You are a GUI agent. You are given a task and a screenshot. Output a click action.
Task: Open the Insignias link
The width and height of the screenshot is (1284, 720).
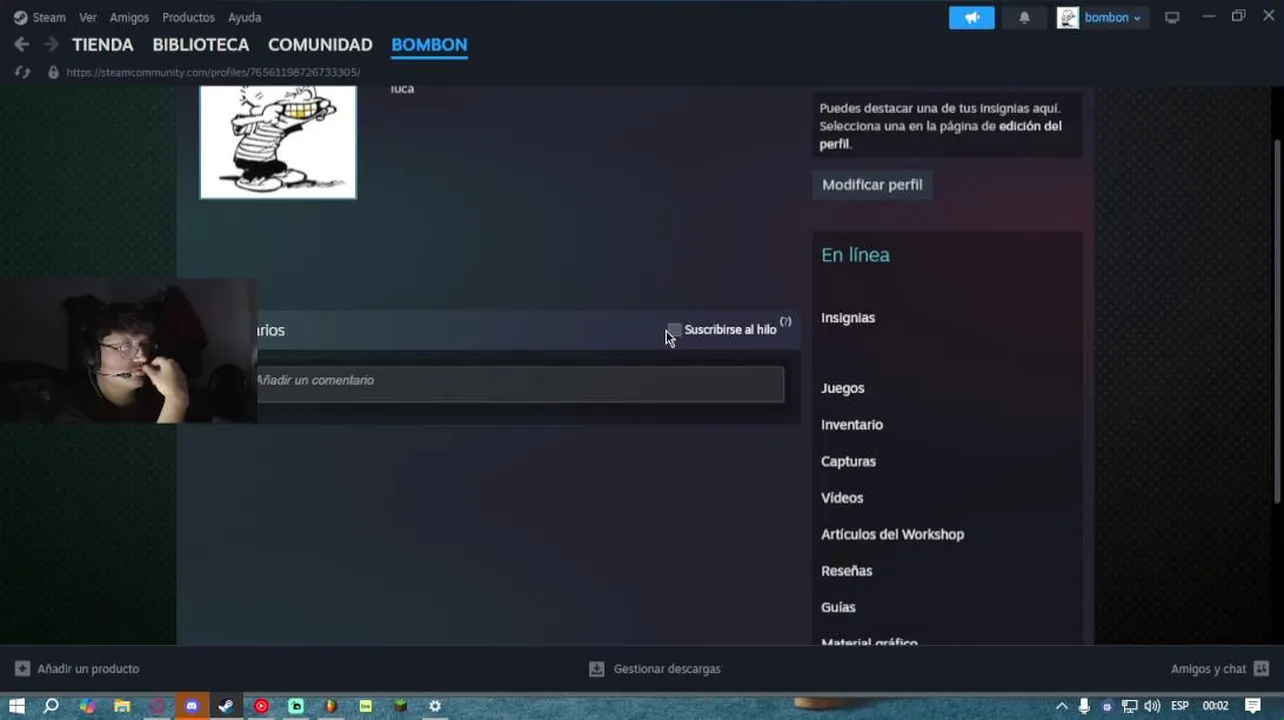point(848,317)
